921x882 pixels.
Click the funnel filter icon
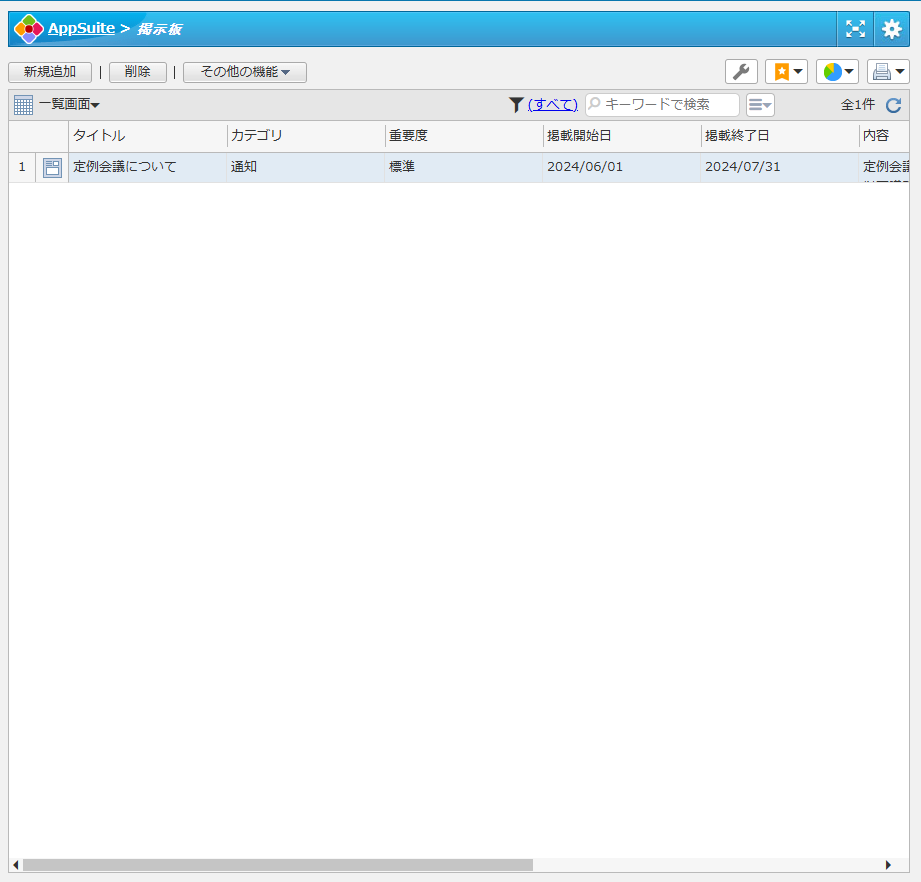point(516,105)
